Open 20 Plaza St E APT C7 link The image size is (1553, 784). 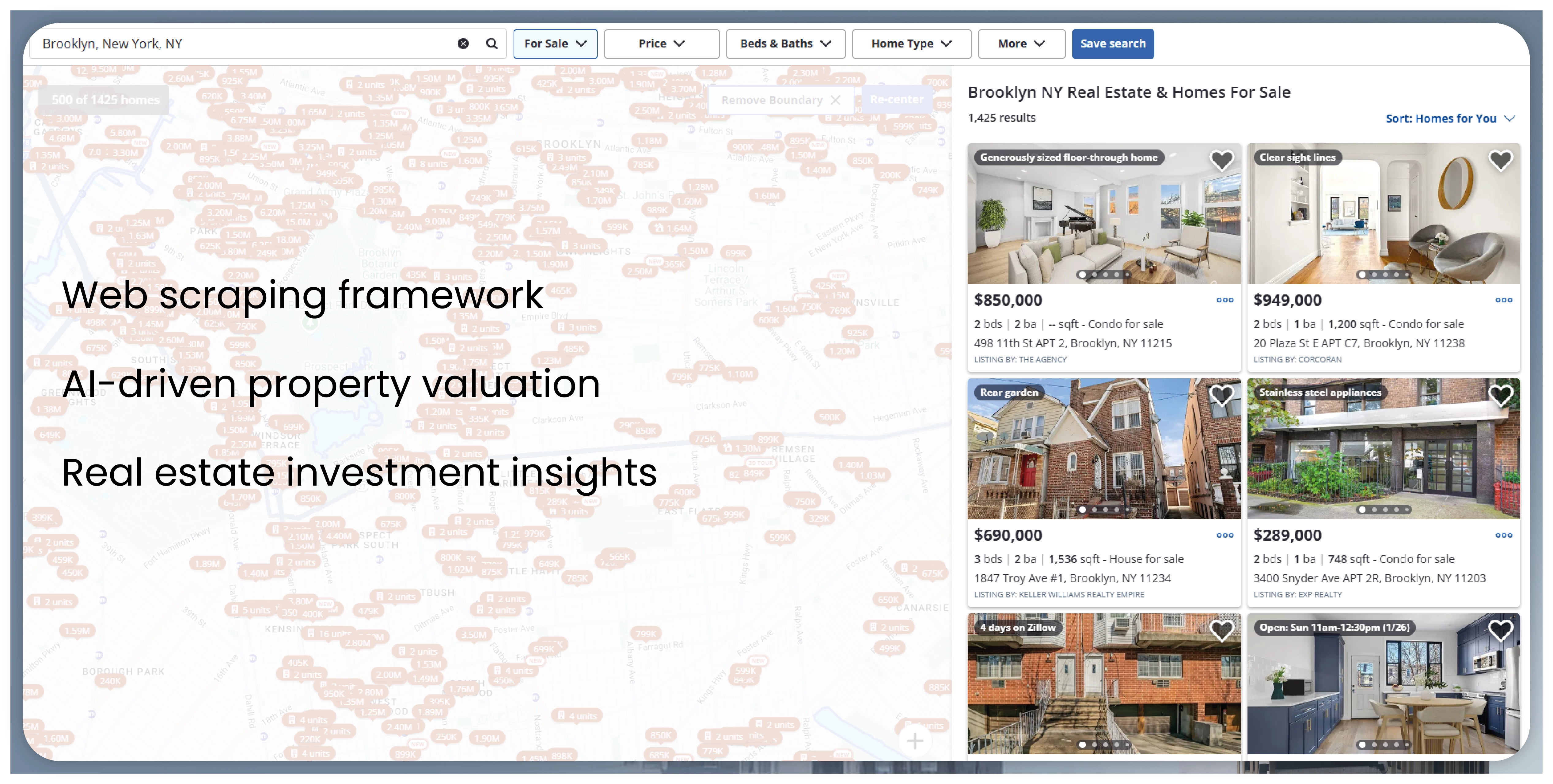click(1359, 343)
